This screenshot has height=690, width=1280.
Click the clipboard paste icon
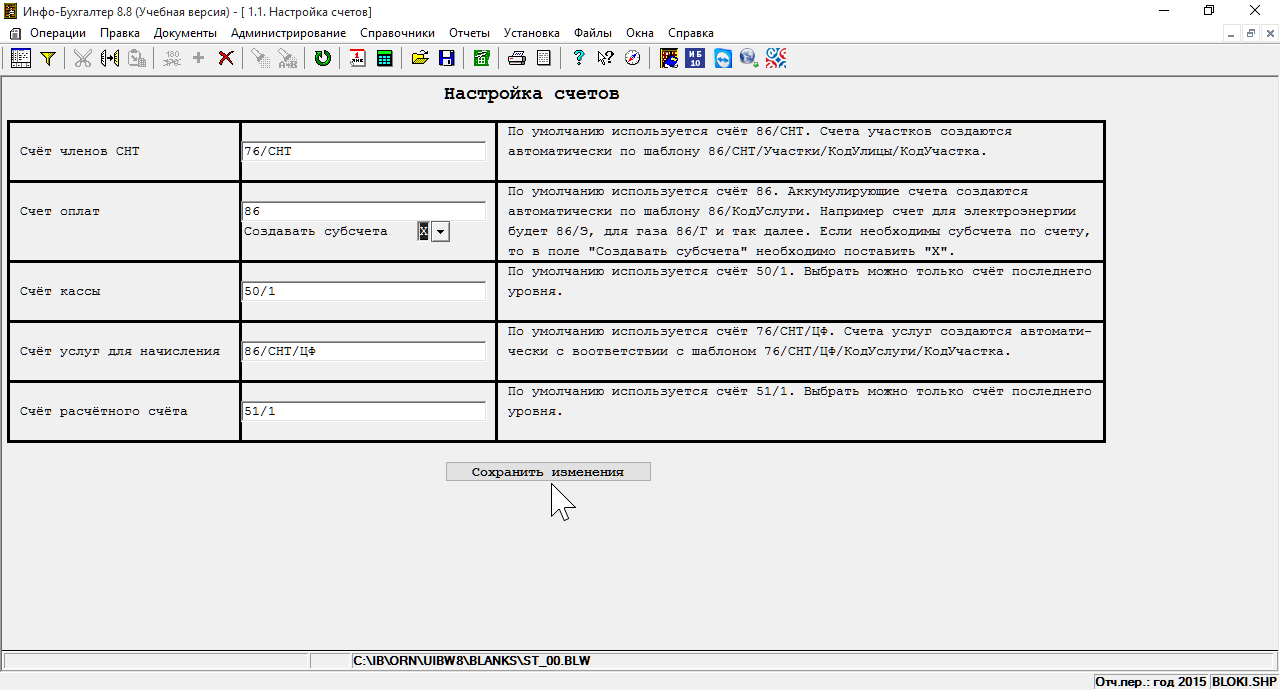pos(137,58)
